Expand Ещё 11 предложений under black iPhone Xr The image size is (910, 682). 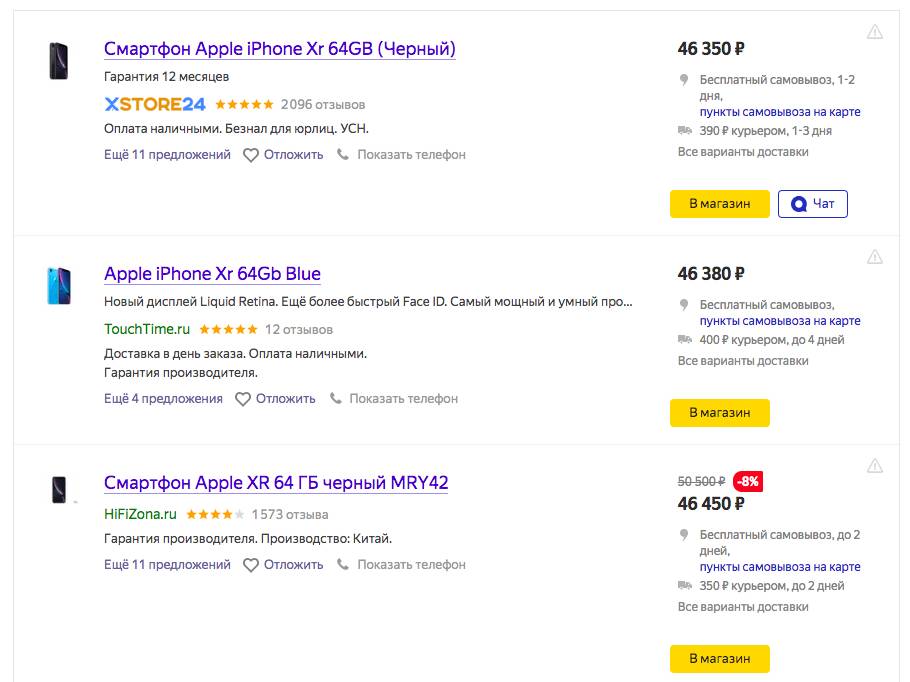(167, 155)
